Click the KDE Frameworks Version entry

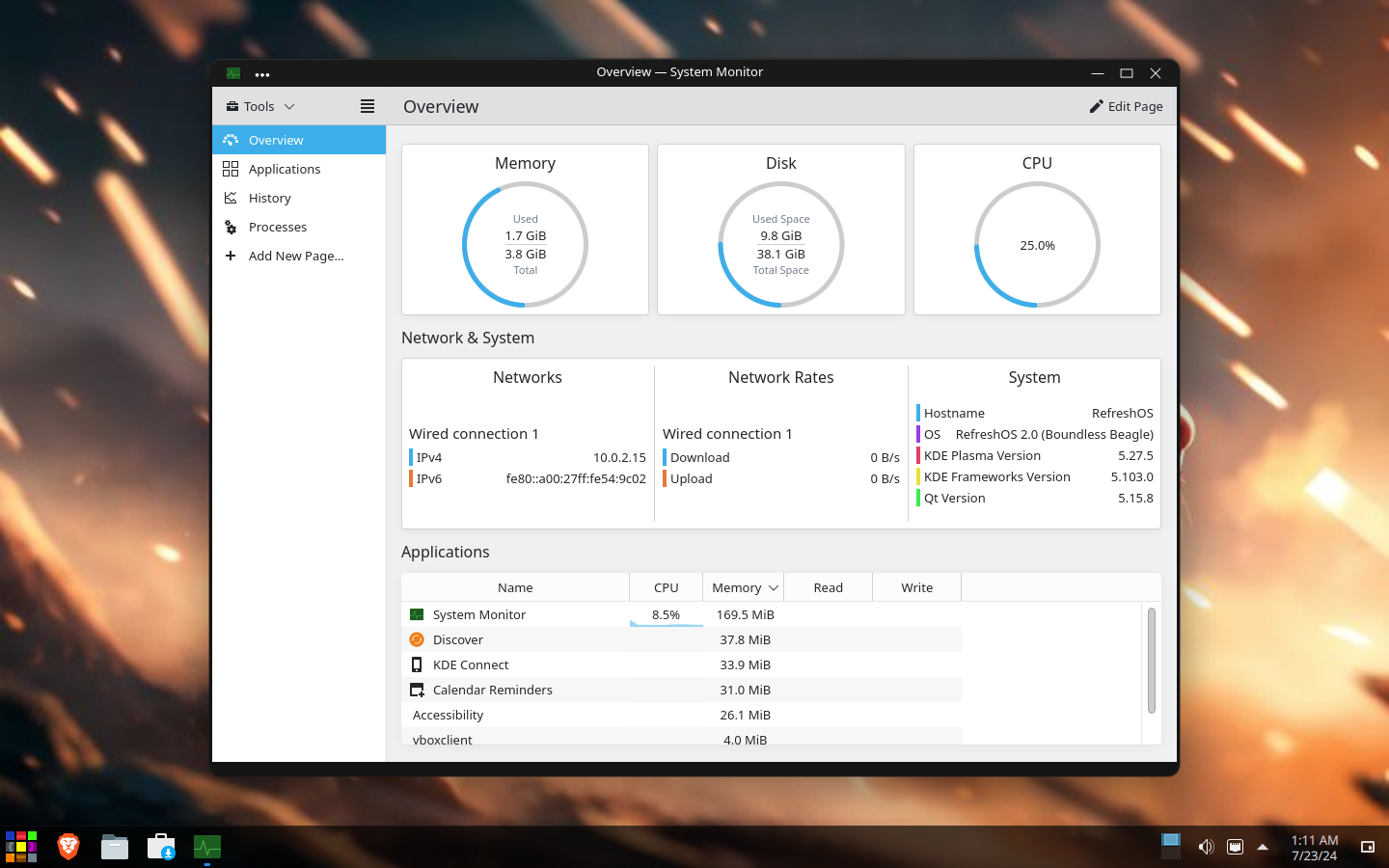pyautogui.click(x=1034, y=476)
